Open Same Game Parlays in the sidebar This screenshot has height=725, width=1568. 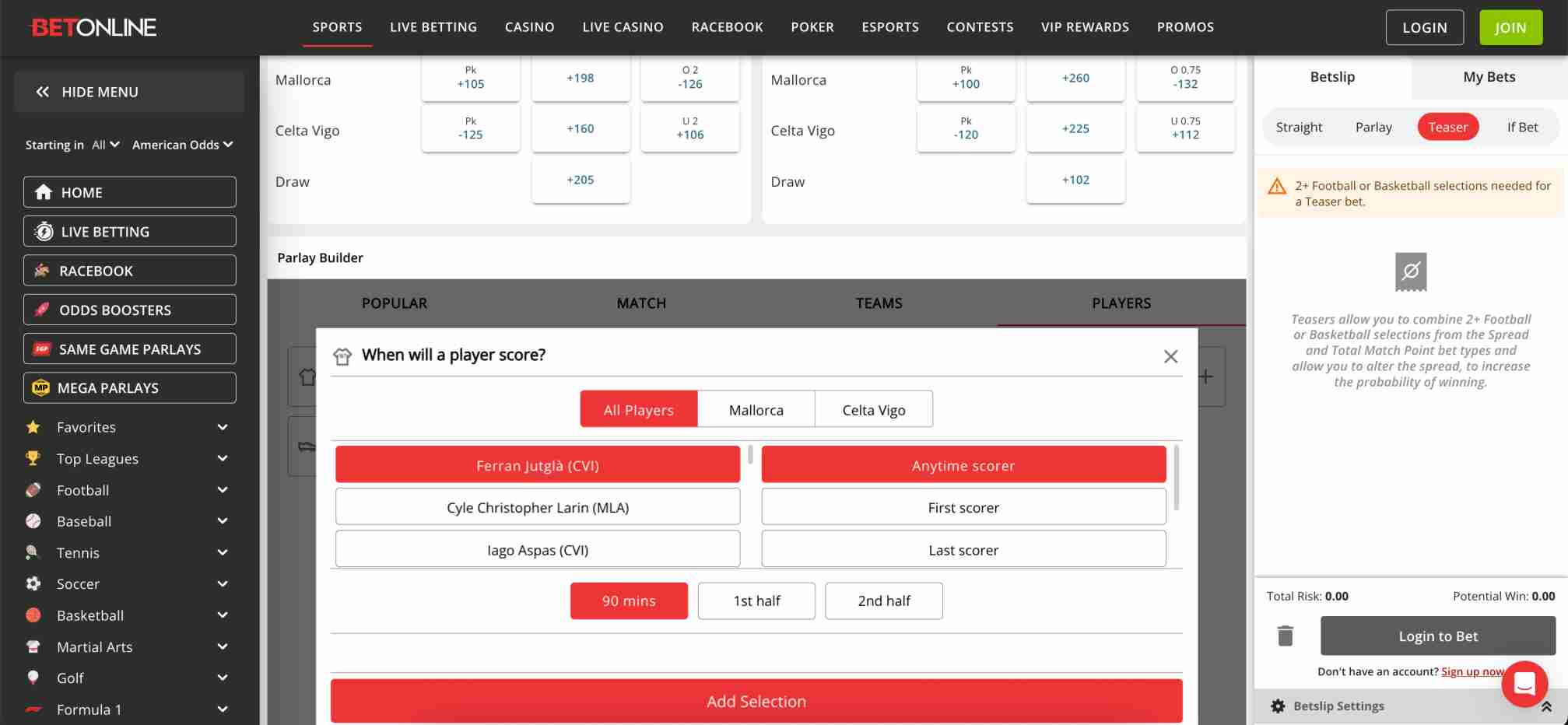point(129,348)
